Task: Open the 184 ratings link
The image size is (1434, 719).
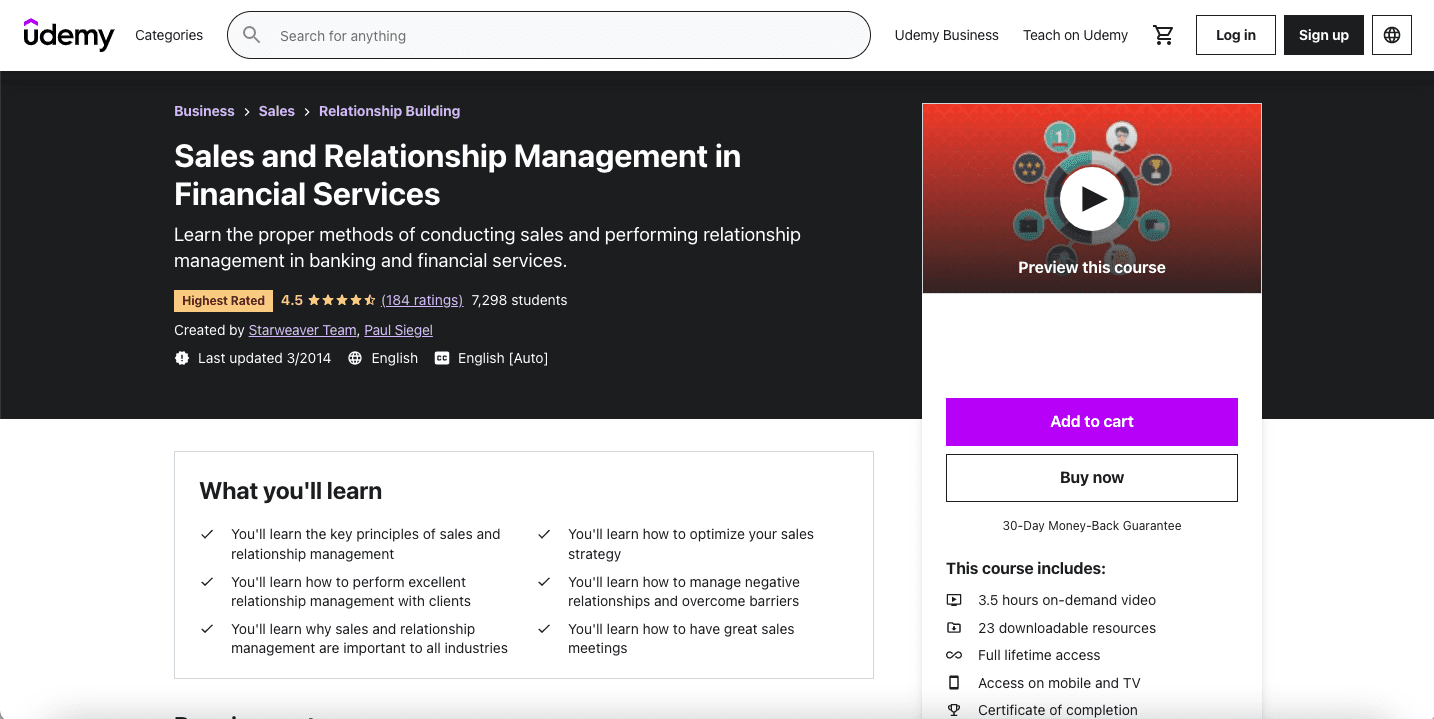Action: tap(421, 300)
